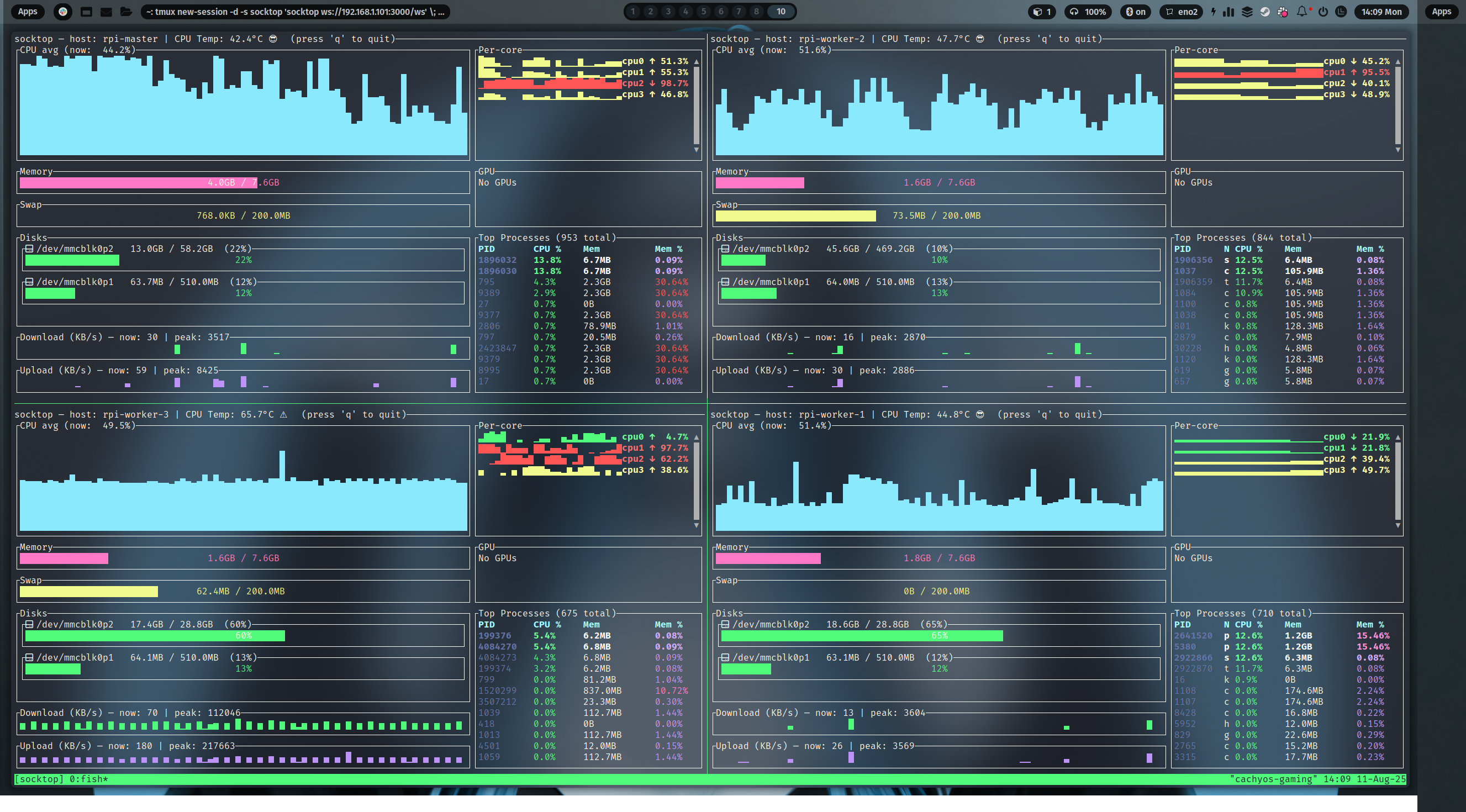
Task: Click the bar chart system monitor icon
Action: tap(1228, 12)
